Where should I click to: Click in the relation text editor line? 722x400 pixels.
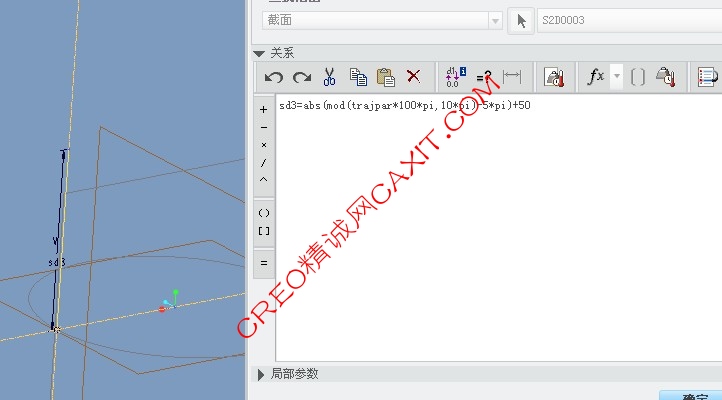click(x=405, y=105)
